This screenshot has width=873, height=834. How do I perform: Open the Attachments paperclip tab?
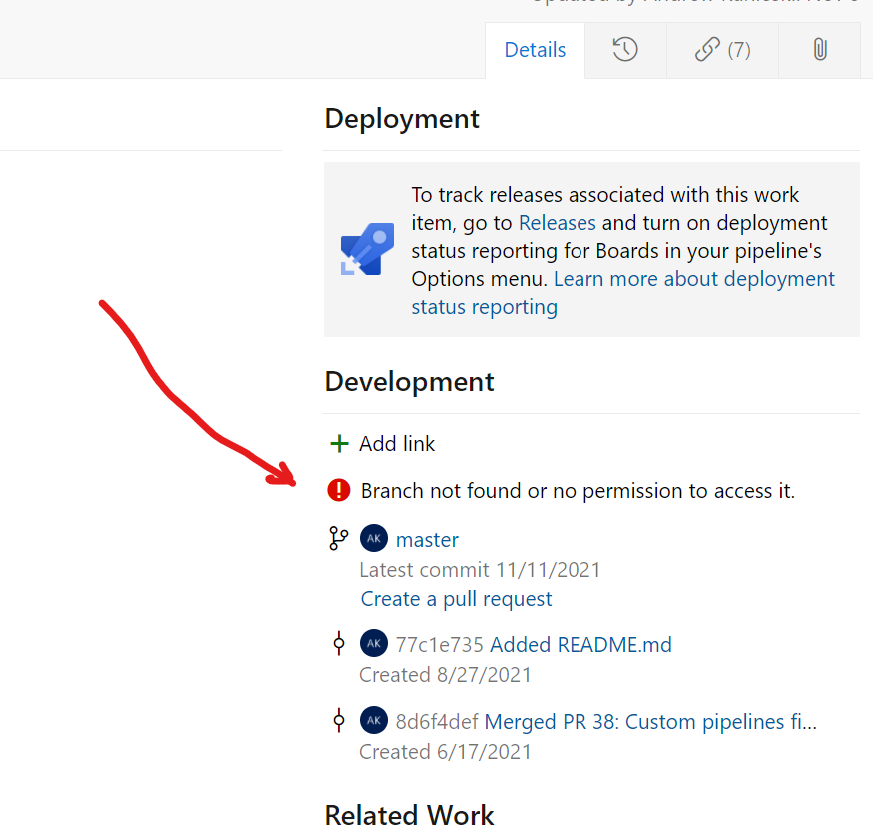819,50
